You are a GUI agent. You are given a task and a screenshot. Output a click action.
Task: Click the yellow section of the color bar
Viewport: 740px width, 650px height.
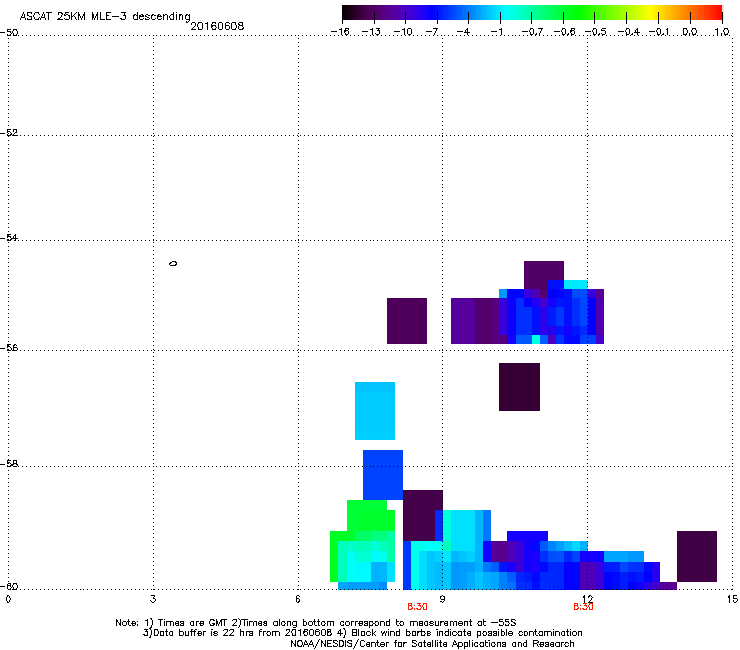click(x=649, y=13)
